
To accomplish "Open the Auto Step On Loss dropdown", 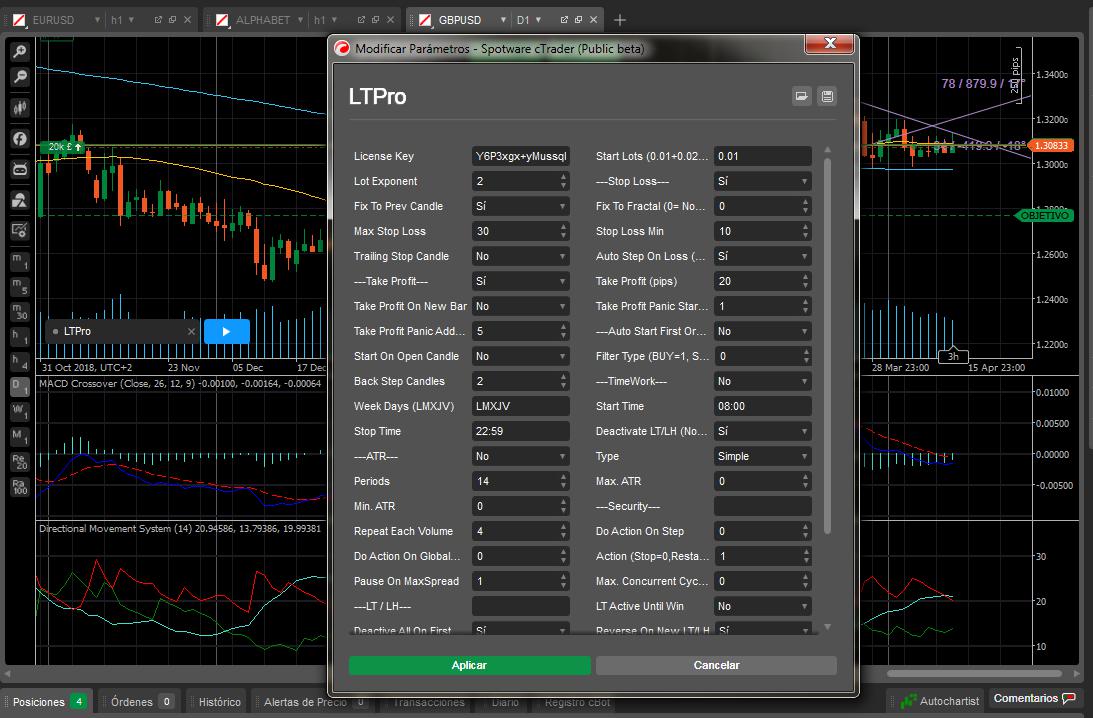I will click(x=763, y=257).
